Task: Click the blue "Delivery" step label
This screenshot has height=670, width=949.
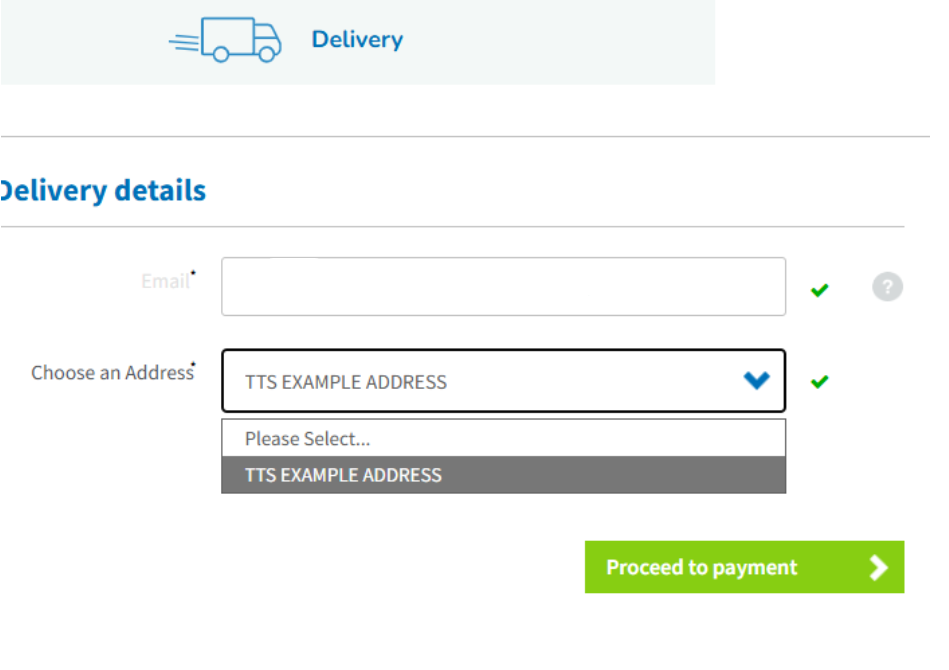Action: 357,40
